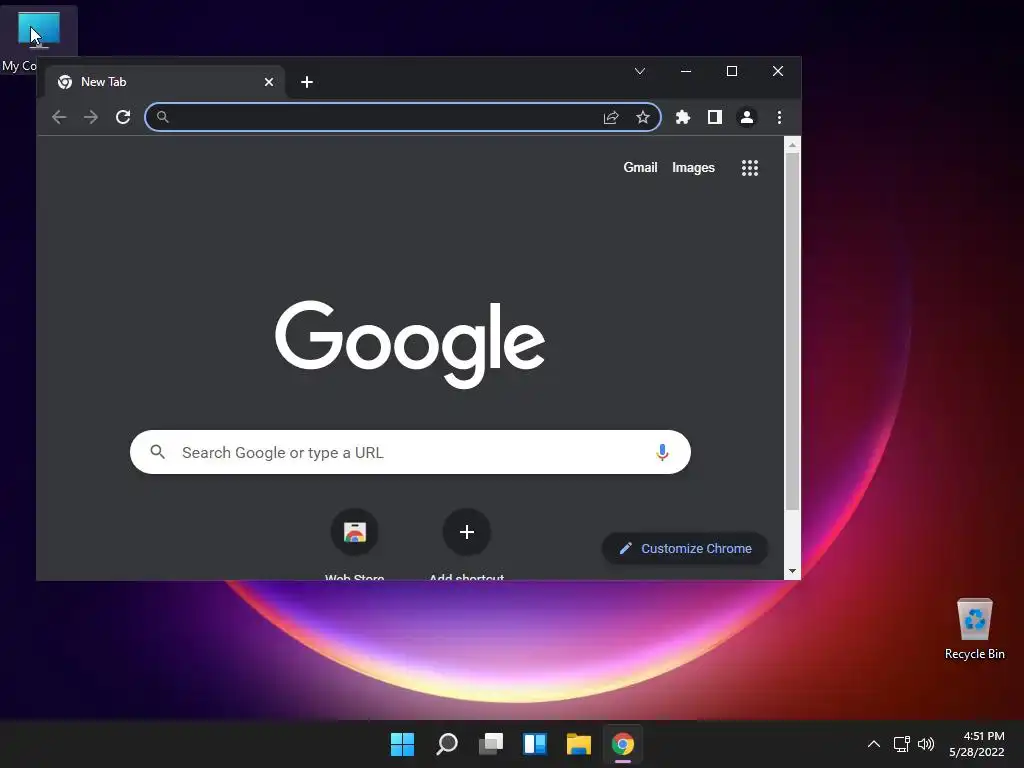Click the back navigation arrow

coord(59,117)
